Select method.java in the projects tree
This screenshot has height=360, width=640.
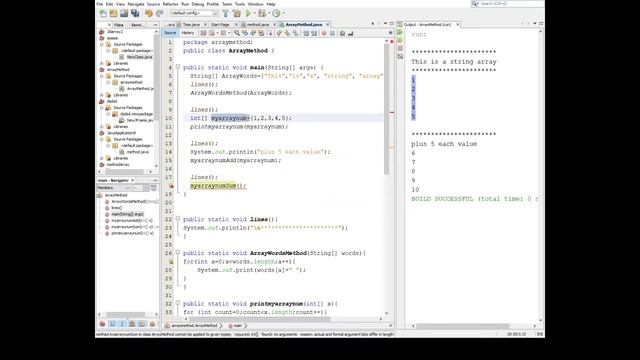coord(138,152)
